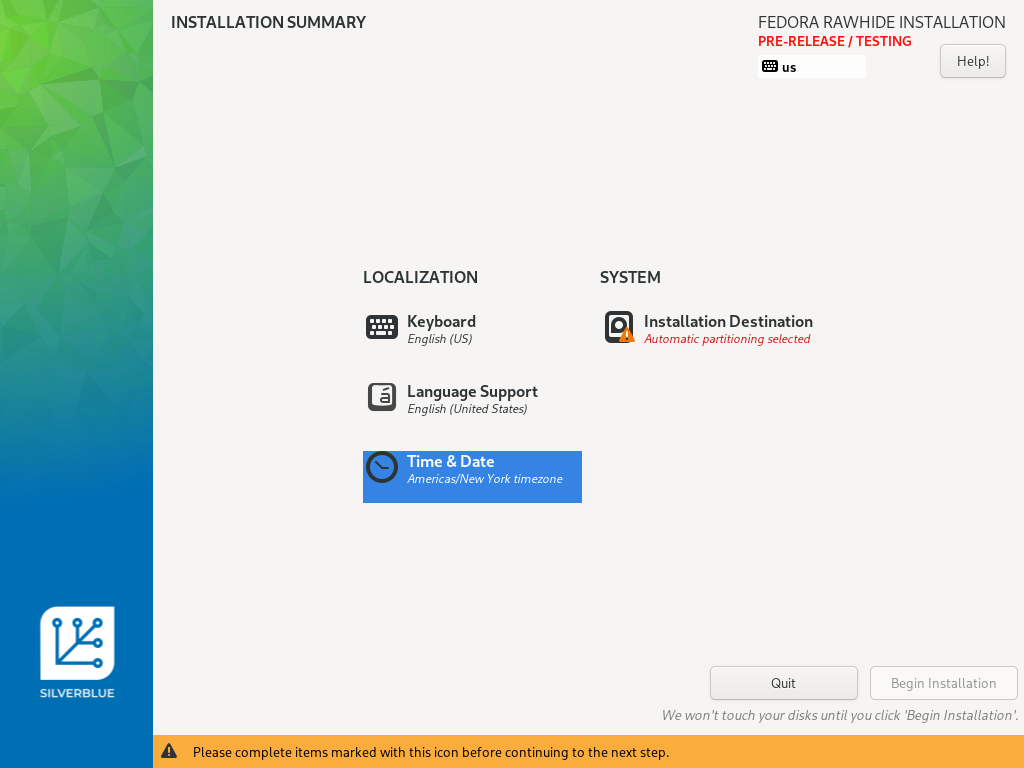Click the 'us' keyboard layout label

[789, 67]
